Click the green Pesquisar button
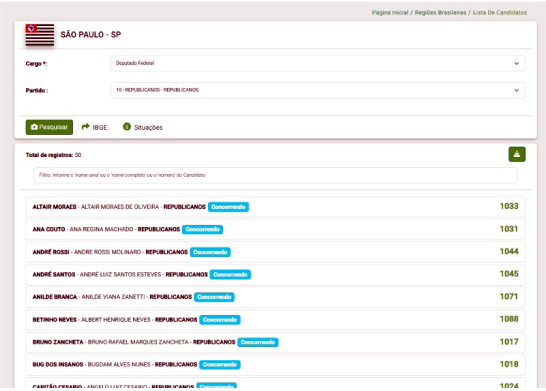The width and height of the screenshot is (546, 391). click(49, 127)
